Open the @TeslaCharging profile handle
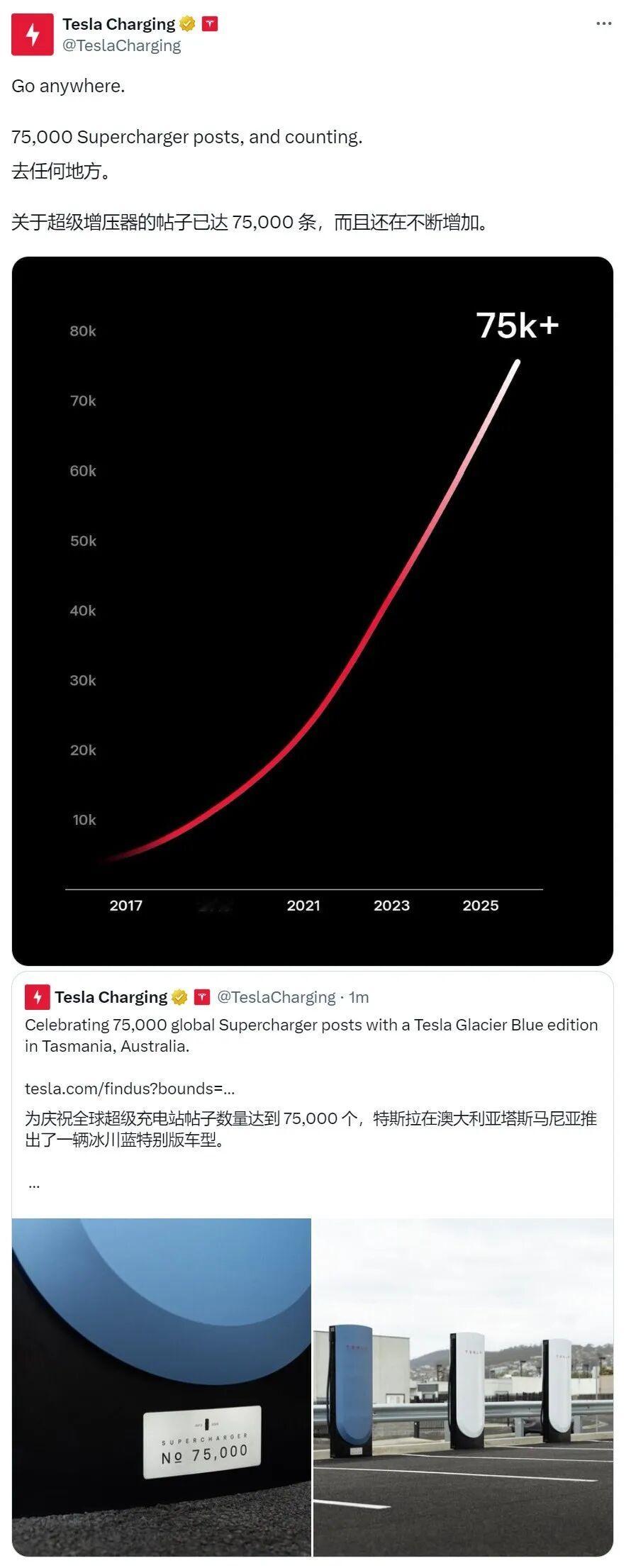 121,45
